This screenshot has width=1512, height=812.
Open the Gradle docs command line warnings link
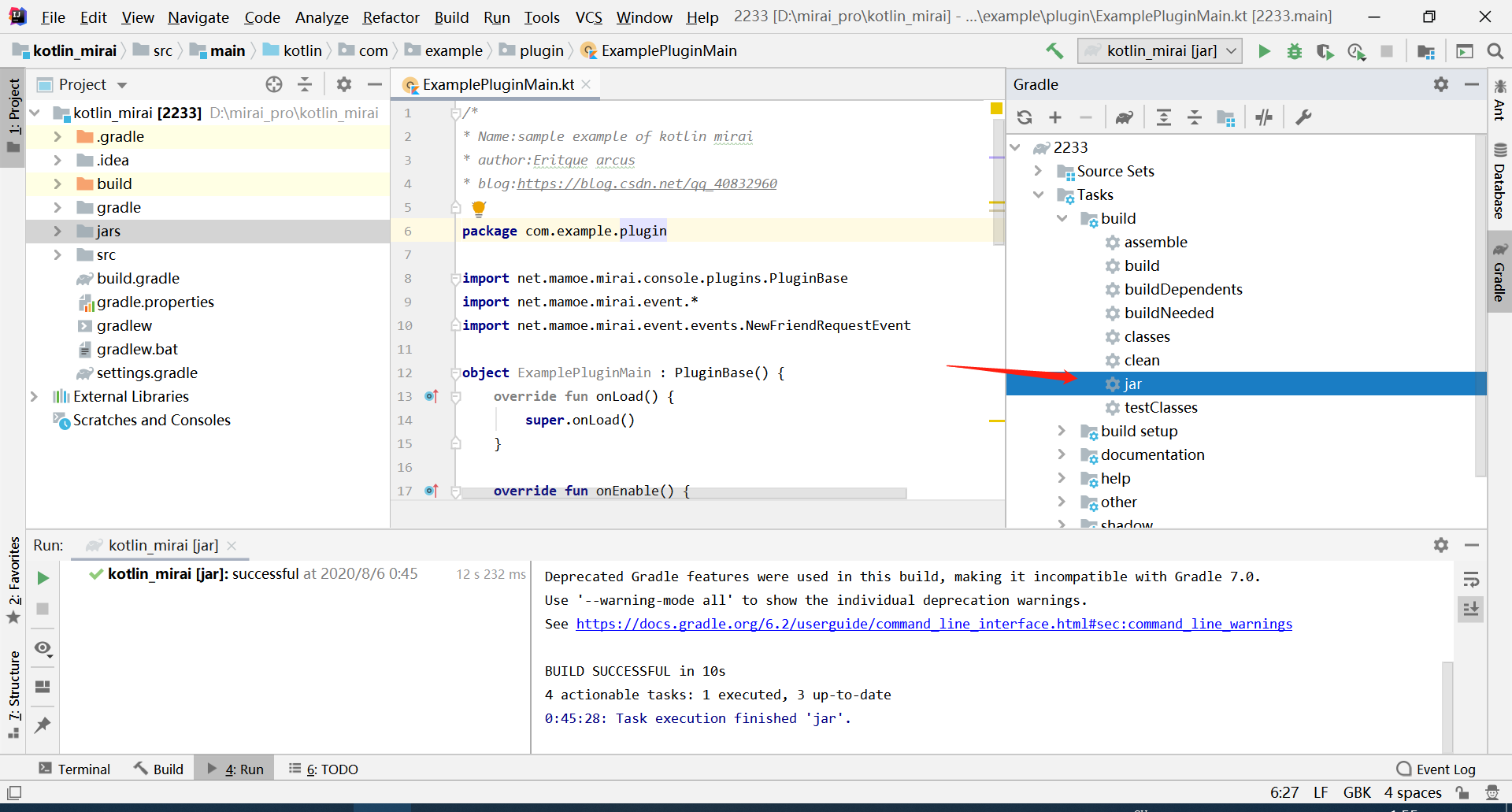click(x=934, y=624)
